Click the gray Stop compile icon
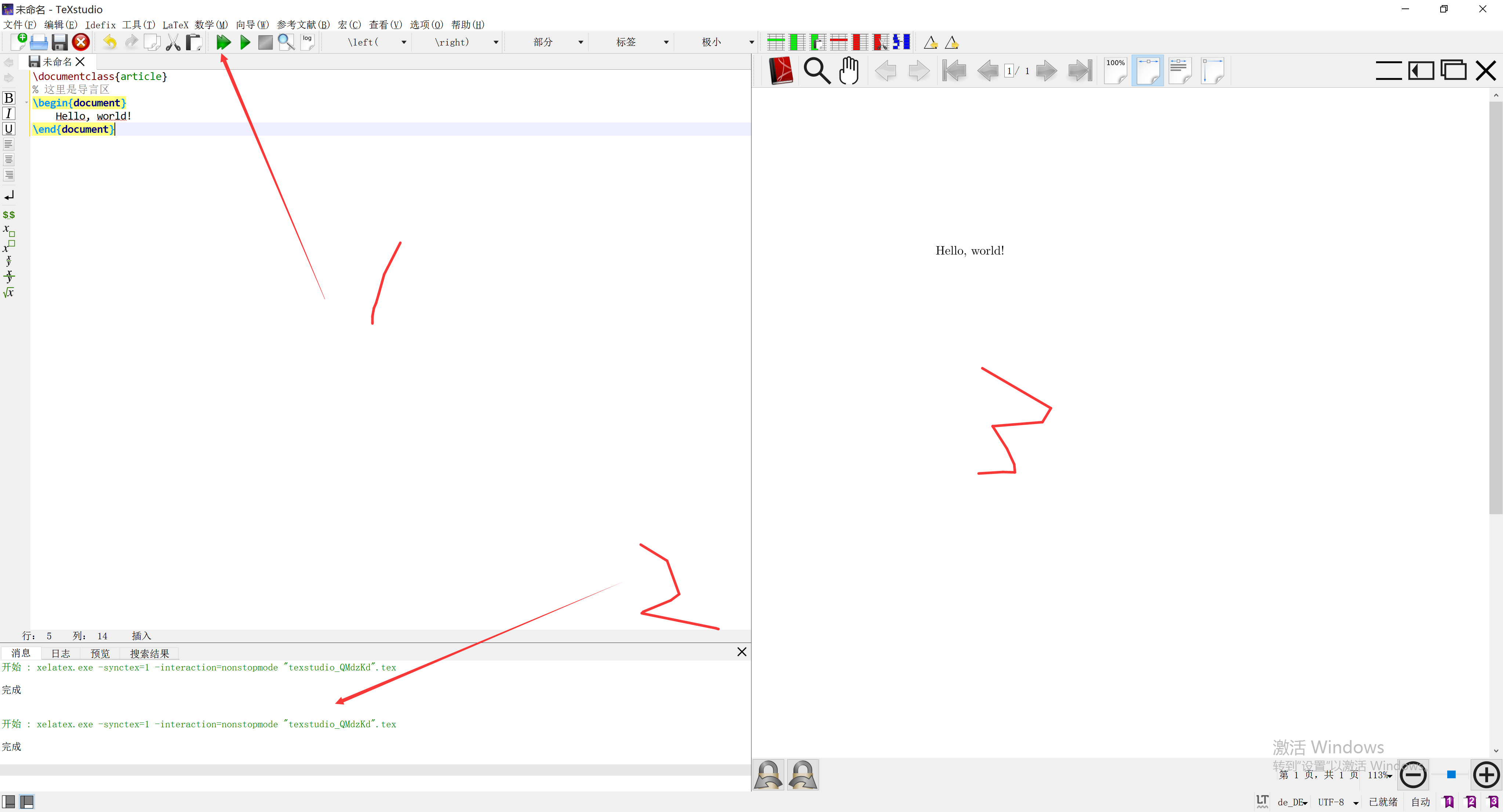Image resolution: width=1503 pixels, height=812 pixels. click(x=265, y=42)
